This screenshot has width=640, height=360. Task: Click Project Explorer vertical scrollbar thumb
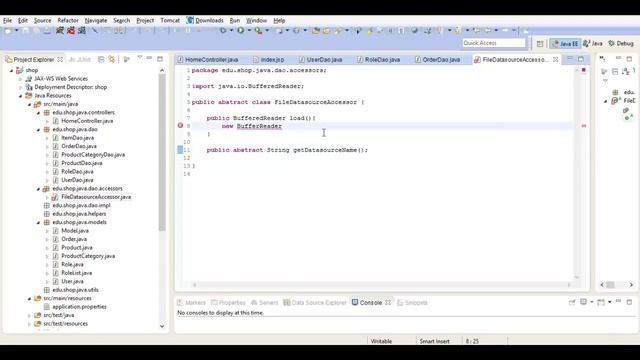coord(162,153)
